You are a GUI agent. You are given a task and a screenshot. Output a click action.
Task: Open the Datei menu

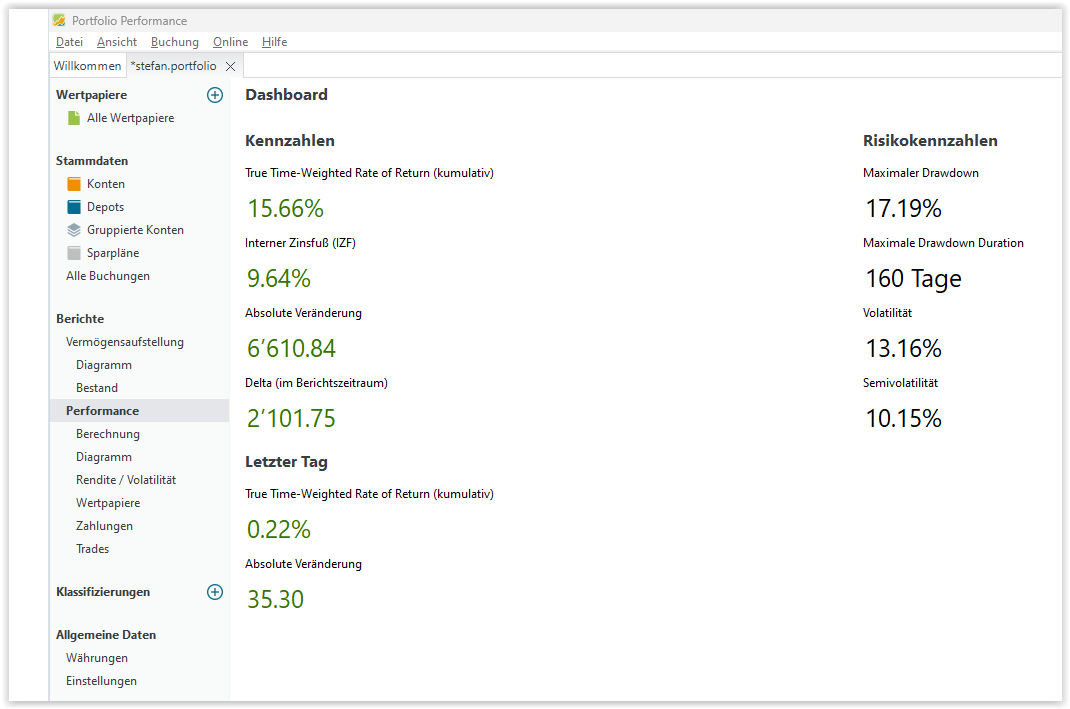tap(69, 42)
